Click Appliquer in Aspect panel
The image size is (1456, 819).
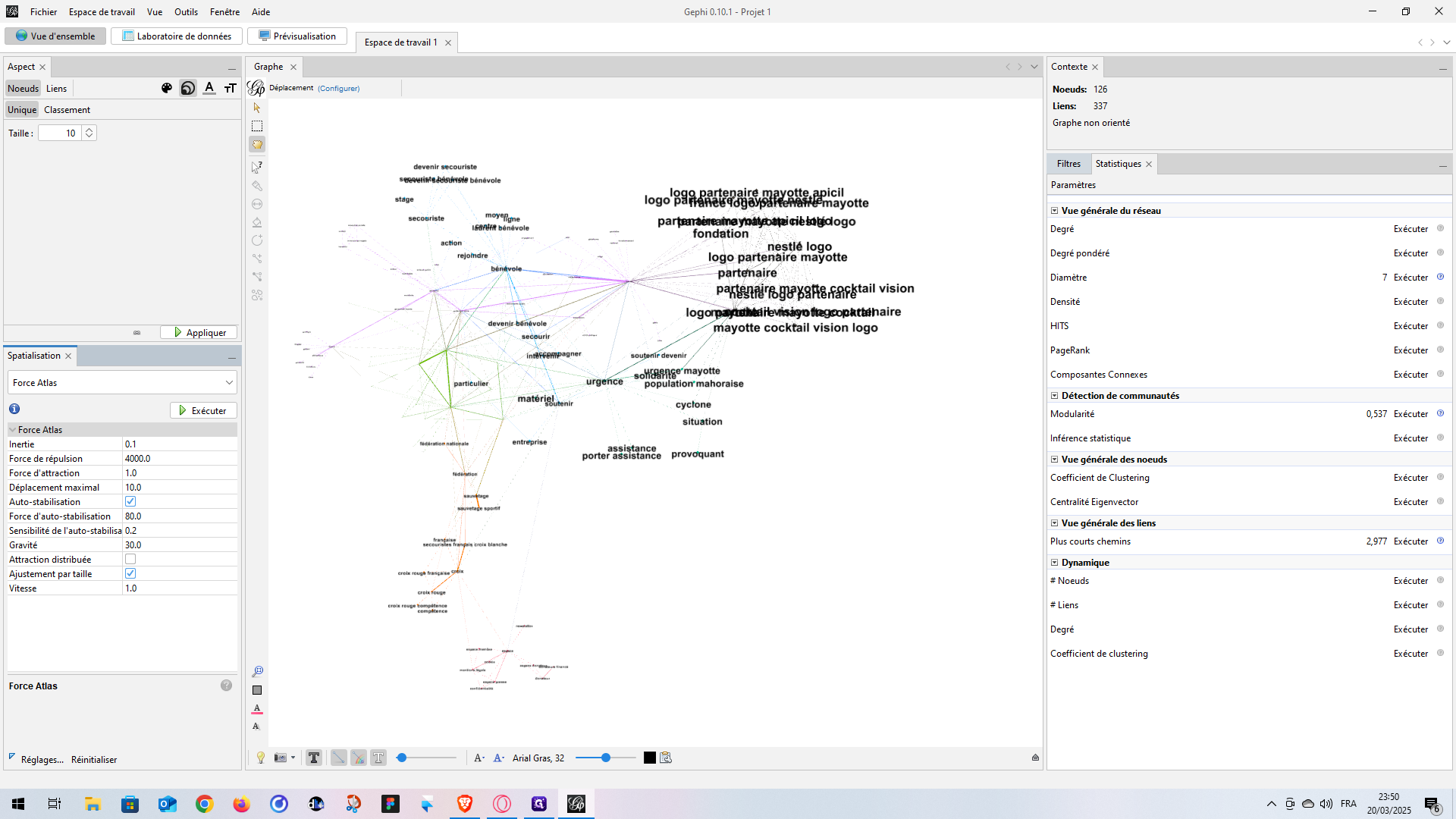[x=199, y=332]
